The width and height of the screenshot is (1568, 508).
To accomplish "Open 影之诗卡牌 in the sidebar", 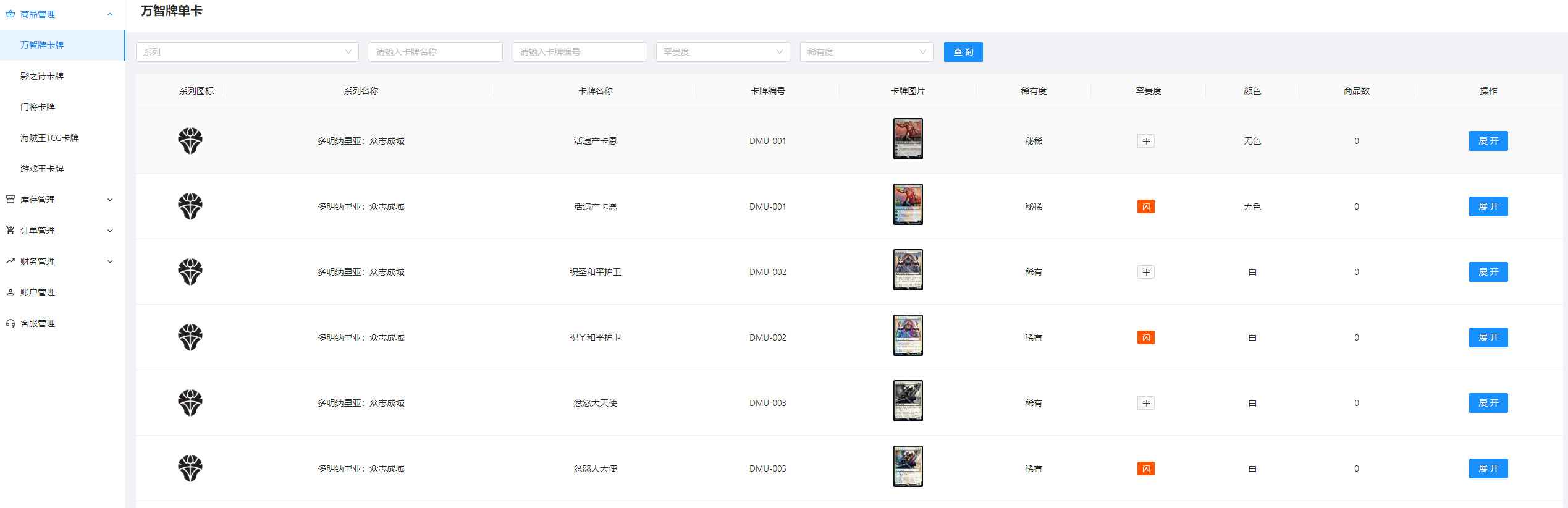I will tap(42, 76).
